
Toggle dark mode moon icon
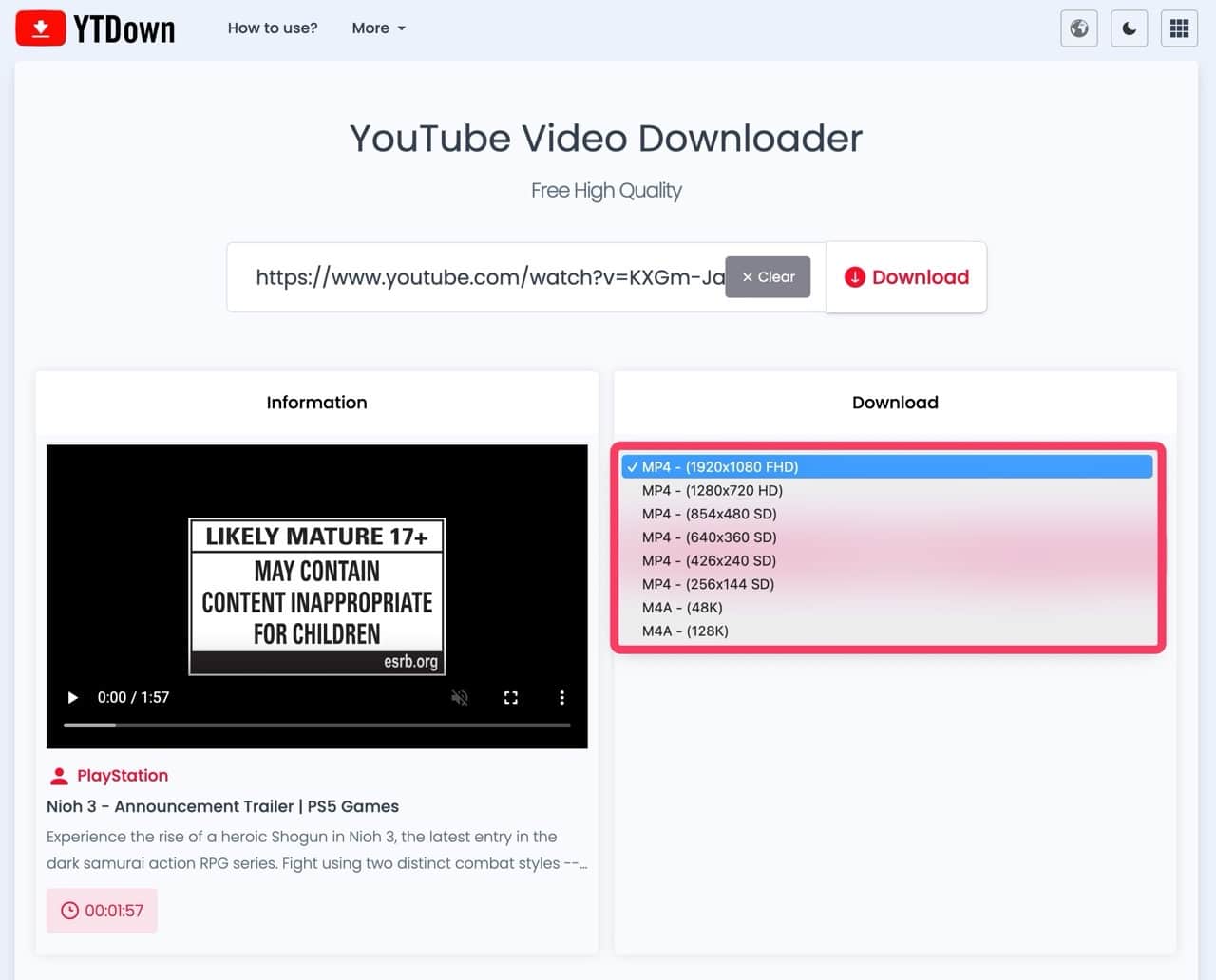[1129, 28]
